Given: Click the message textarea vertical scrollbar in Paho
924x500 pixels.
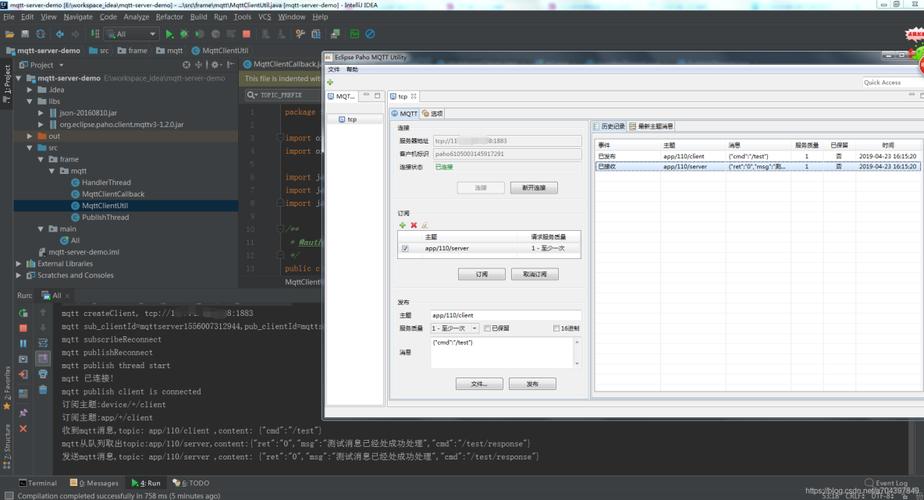Looking at the screenshot, I should (x=577, y=353).
